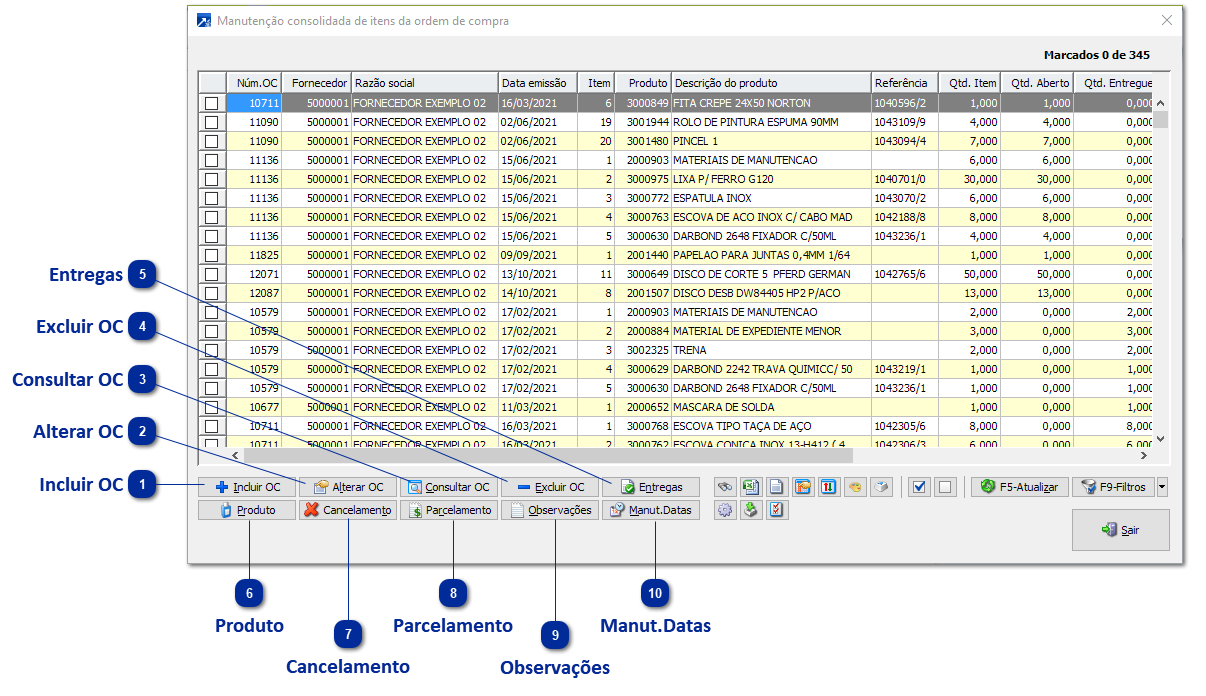
Task: Click the red and green arrows sort icon
Action: tap(829, 487)
